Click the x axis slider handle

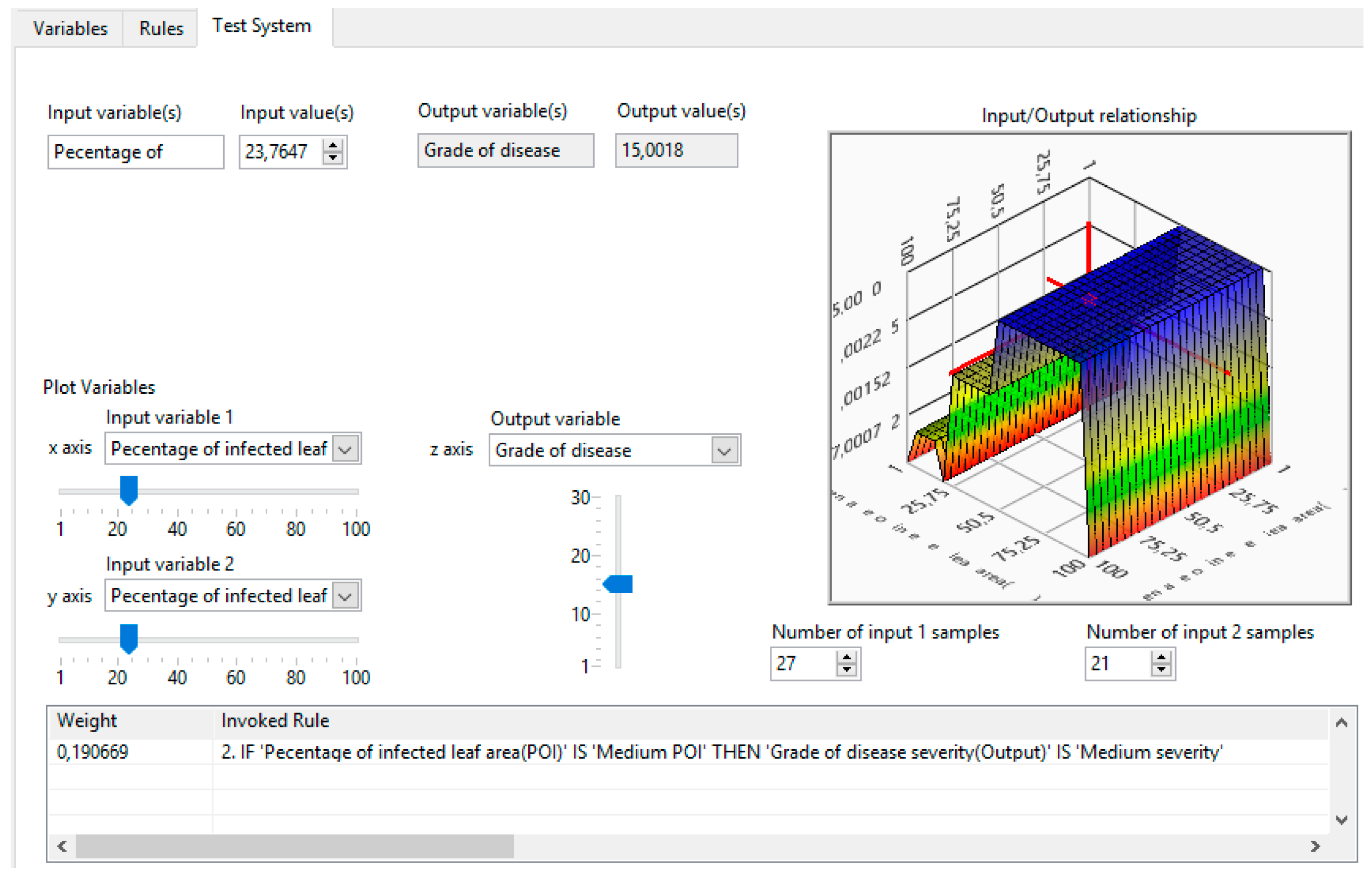point(129,490)
